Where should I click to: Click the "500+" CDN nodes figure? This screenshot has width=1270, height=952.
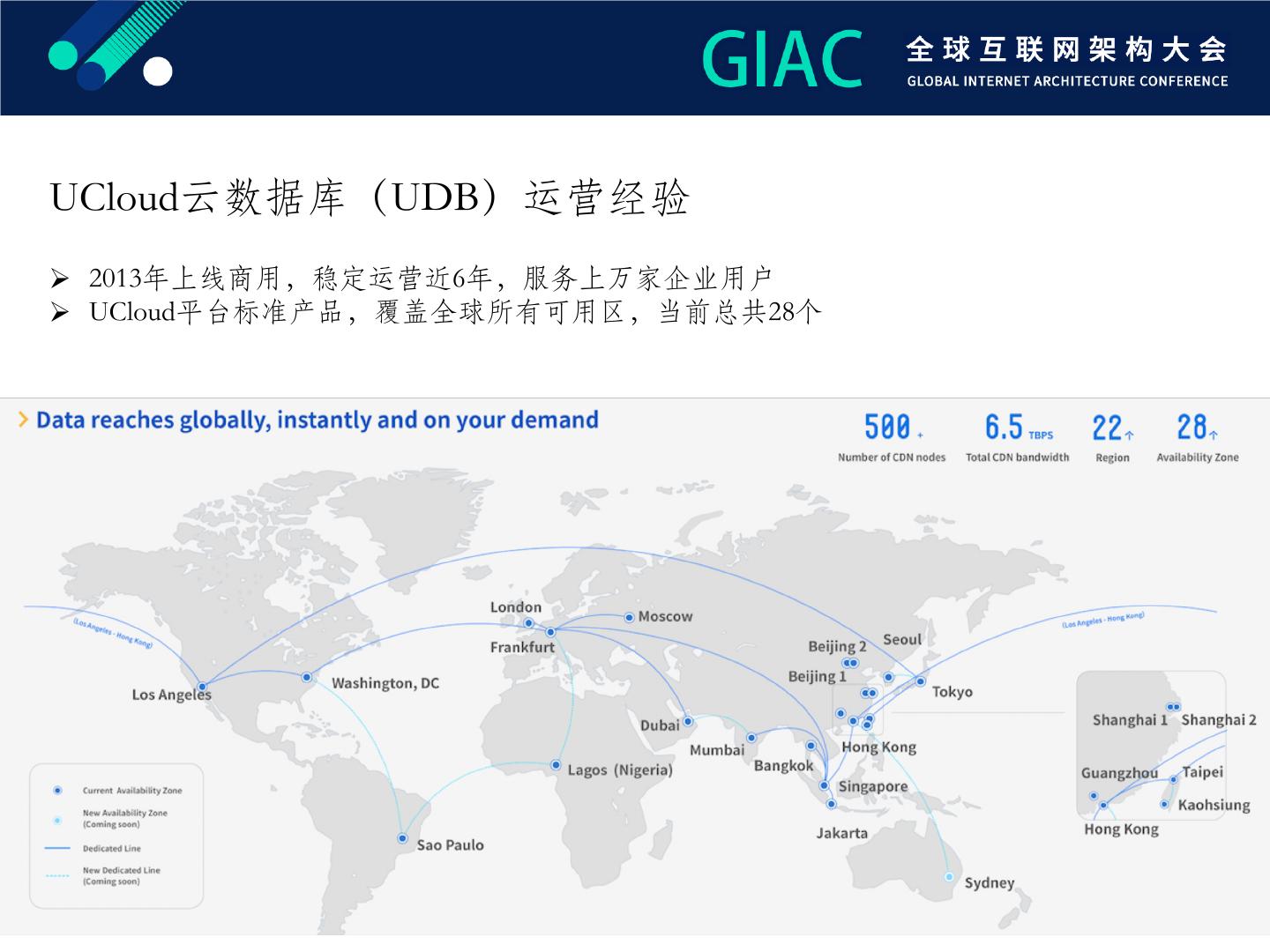[x=893, y=428]
